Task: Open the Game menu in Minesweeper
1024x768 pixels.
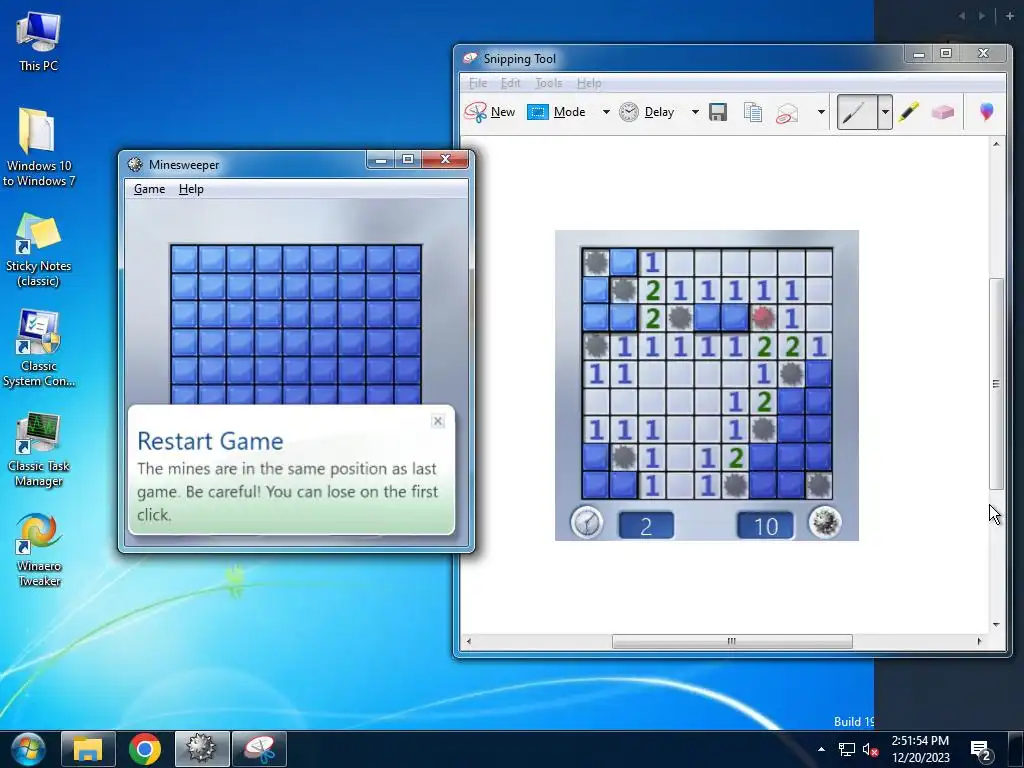Action: pos(150,189)
